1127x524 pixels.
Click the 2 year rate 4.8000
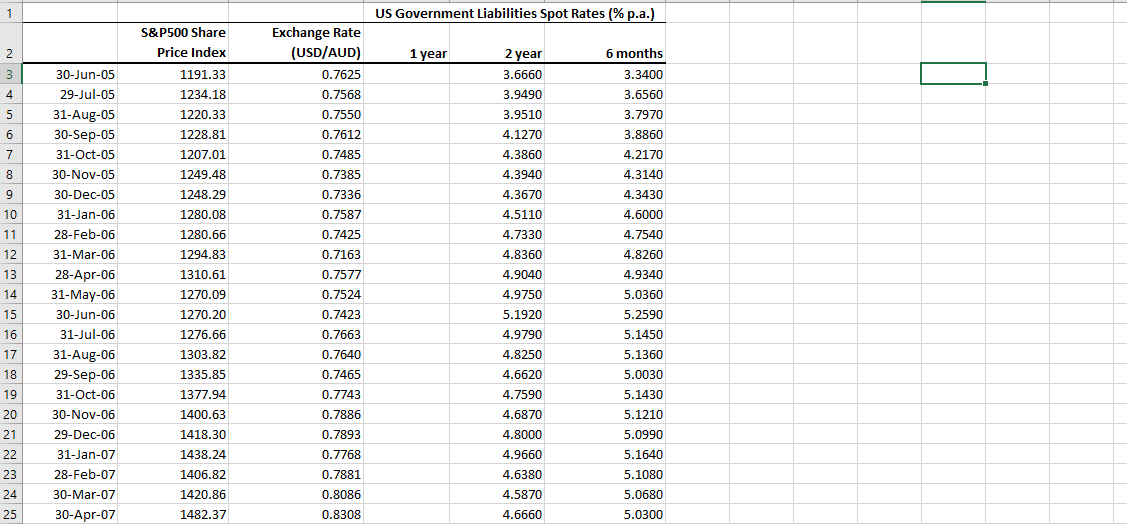point(497,435)
